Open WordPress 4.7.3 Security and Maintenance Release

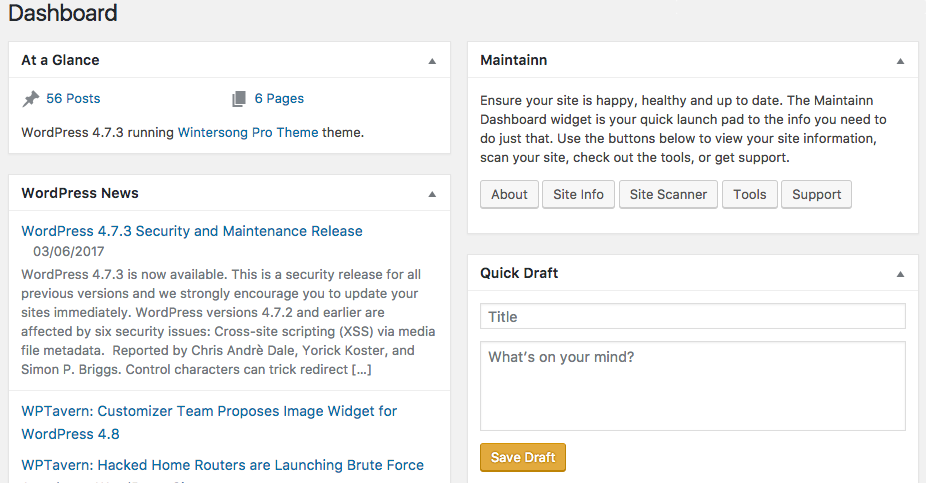pyautogui.click(x=192, y=231)
